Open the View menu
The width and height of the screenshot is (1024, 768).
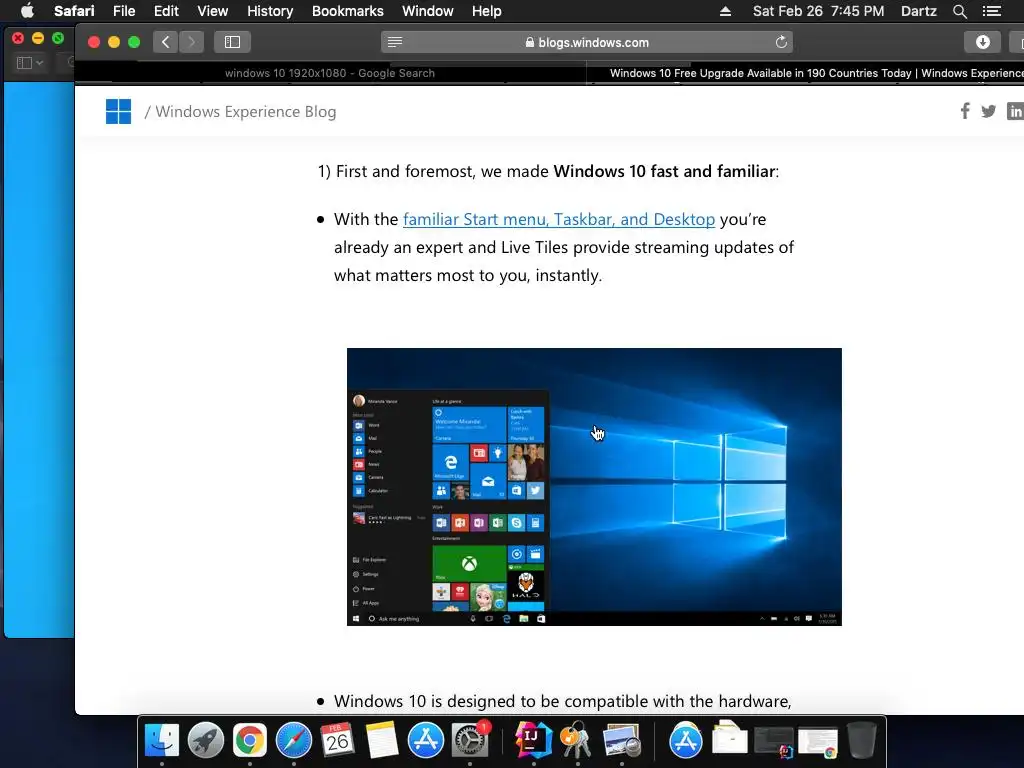click(213, 11)
